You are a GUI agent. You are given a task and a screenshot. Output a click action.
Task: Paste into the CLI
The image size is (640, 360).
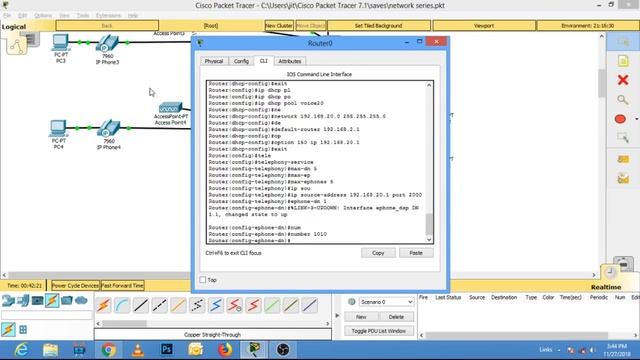click(x=416, y=253)
